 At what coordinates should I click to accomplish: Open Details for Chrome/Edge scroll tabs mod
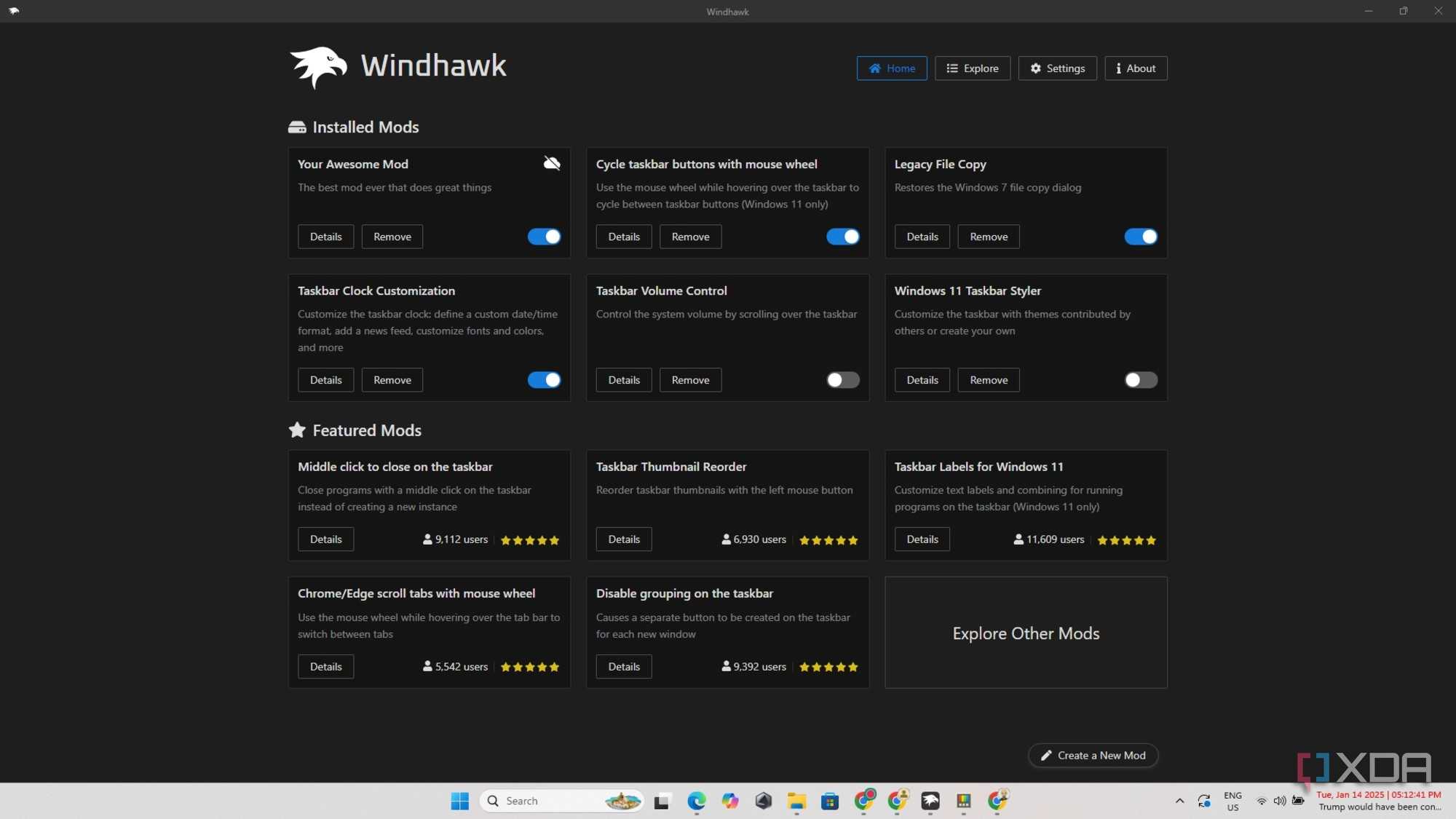pyautogui.click(x=325, y=667)
